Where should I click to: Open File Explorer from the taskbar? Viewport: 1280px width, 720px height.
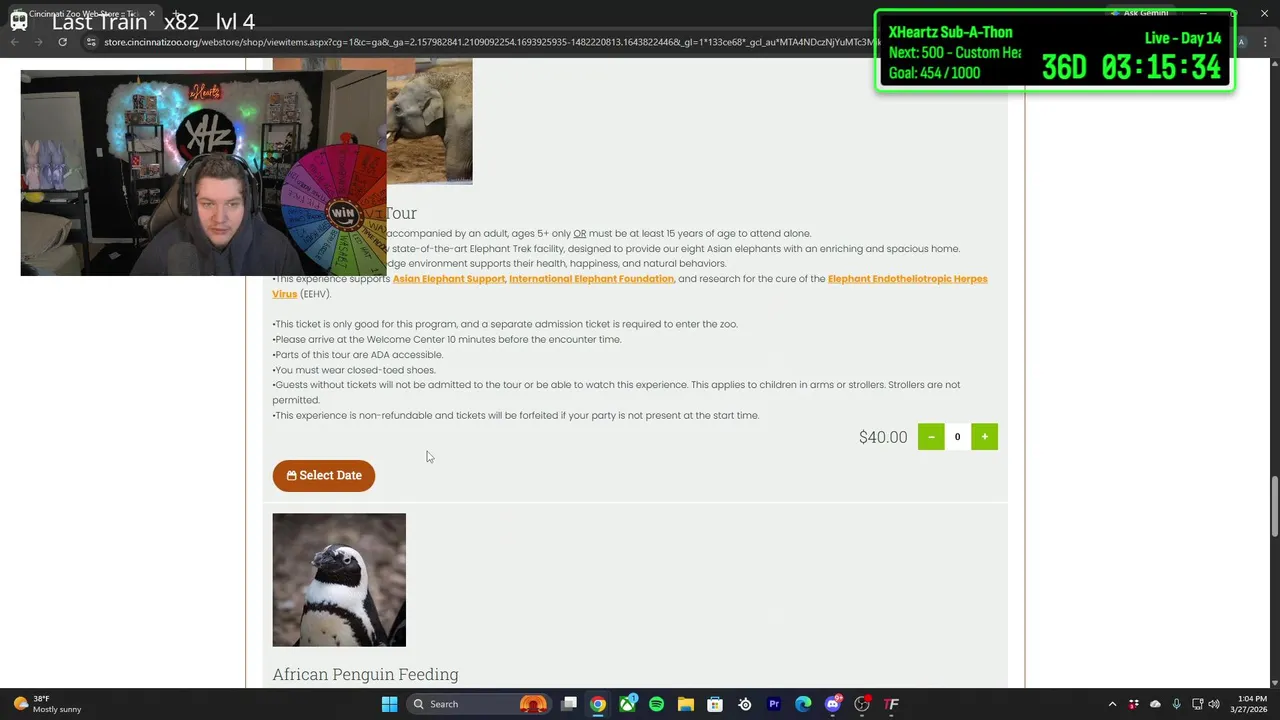[686, 704]
